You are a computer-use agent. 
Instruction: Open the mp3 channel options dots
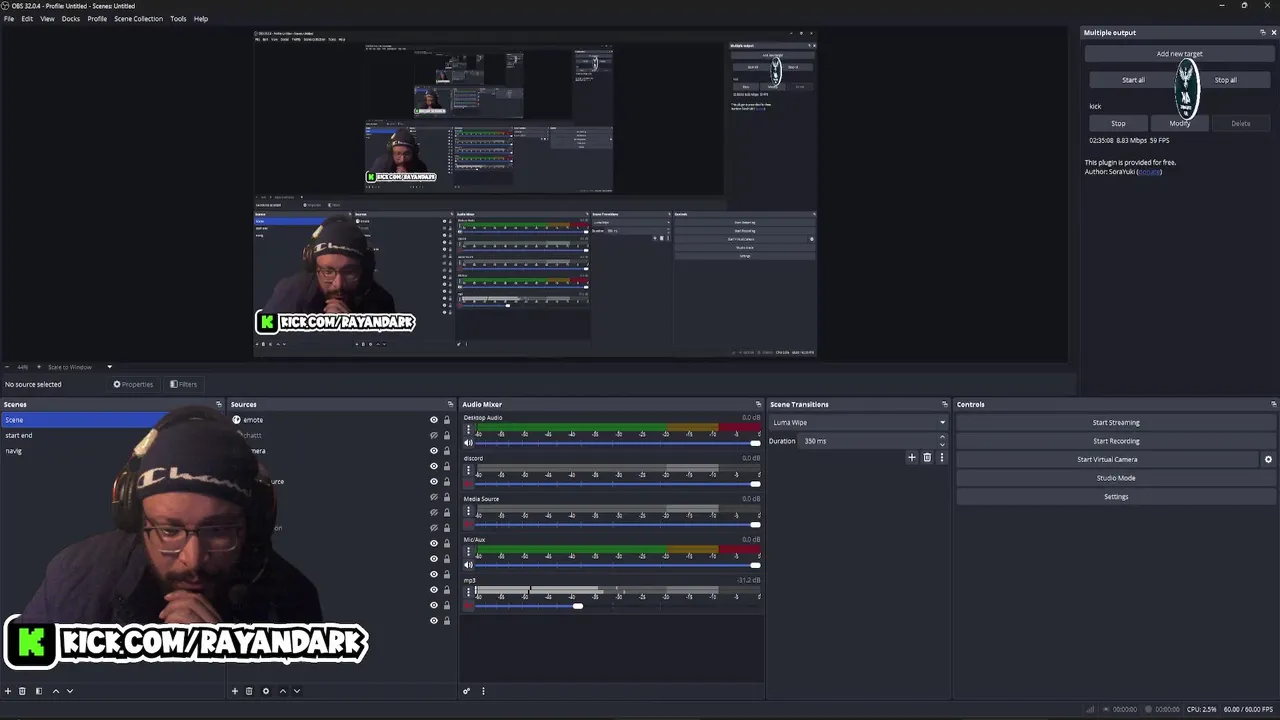468,593
